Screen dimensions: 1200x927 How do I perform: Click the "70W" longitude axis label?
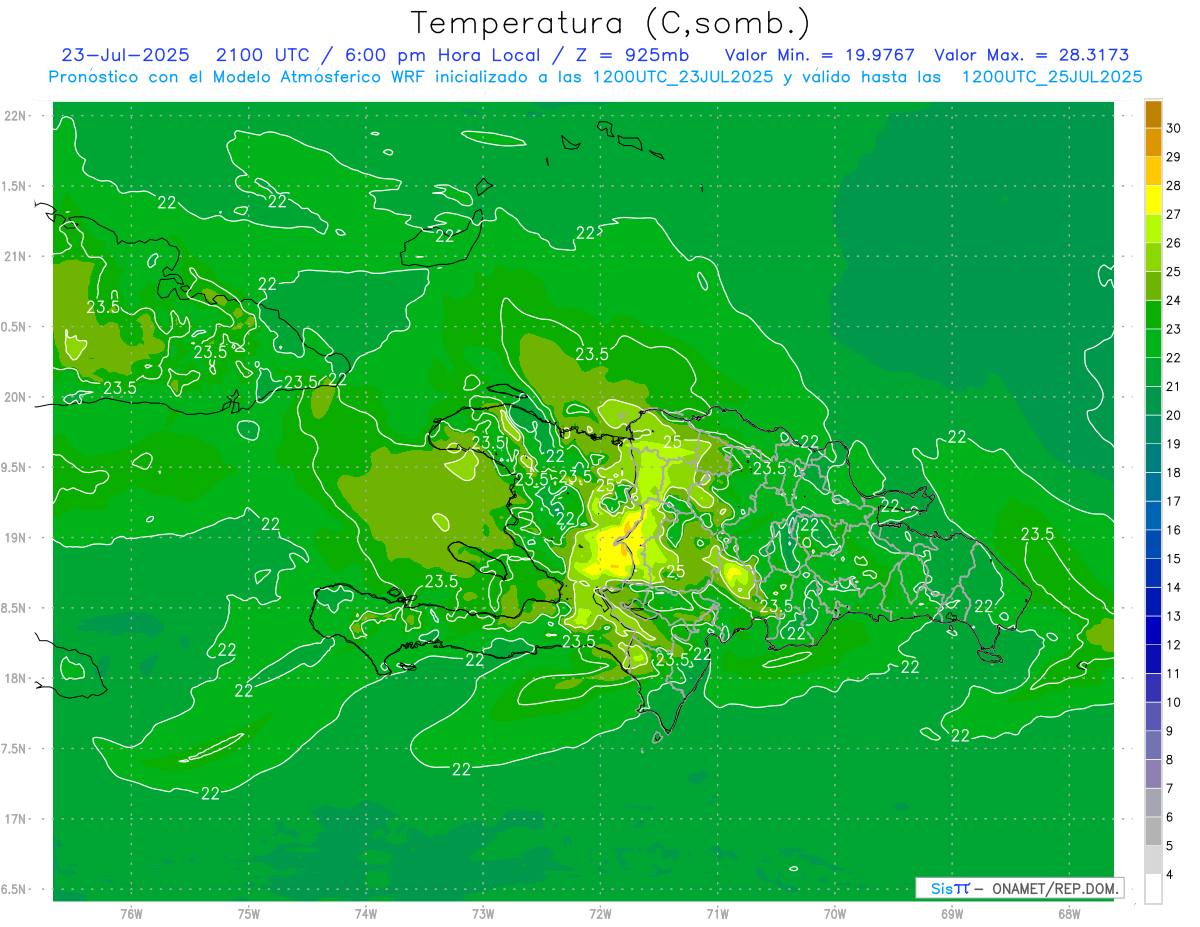(835, 913)
